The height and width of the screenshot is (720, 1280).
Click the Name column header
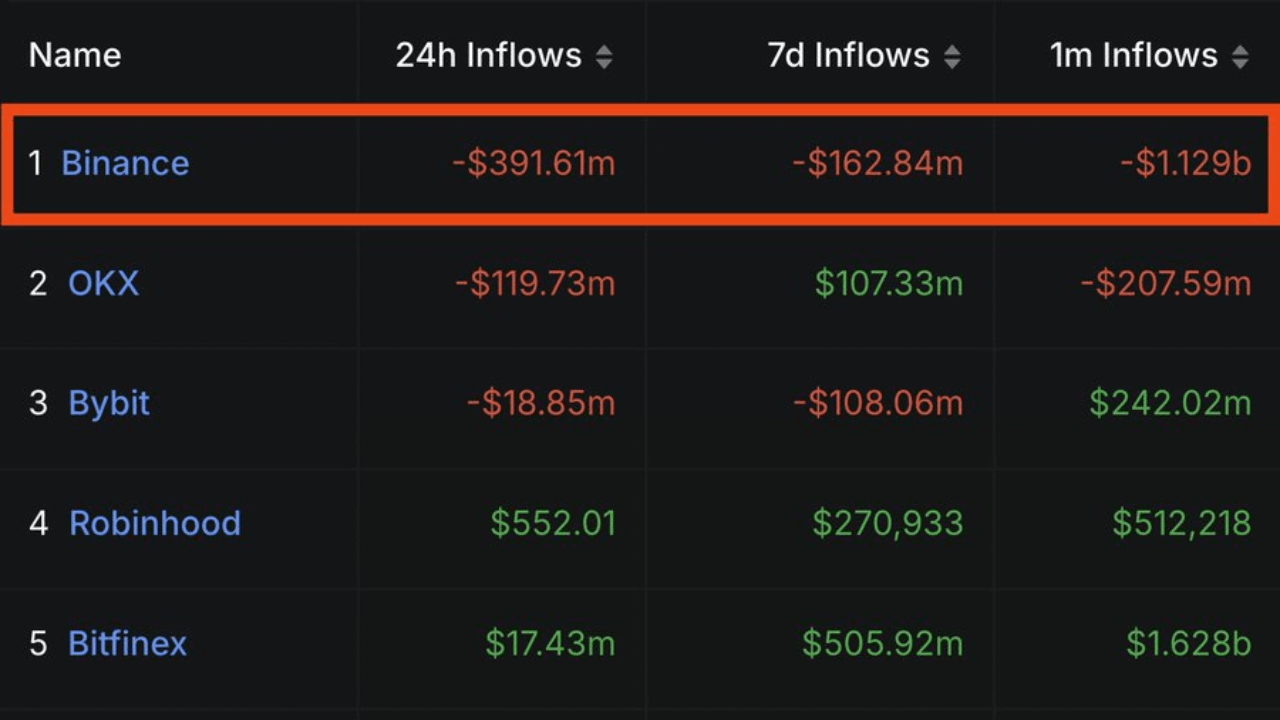[75, 55]
